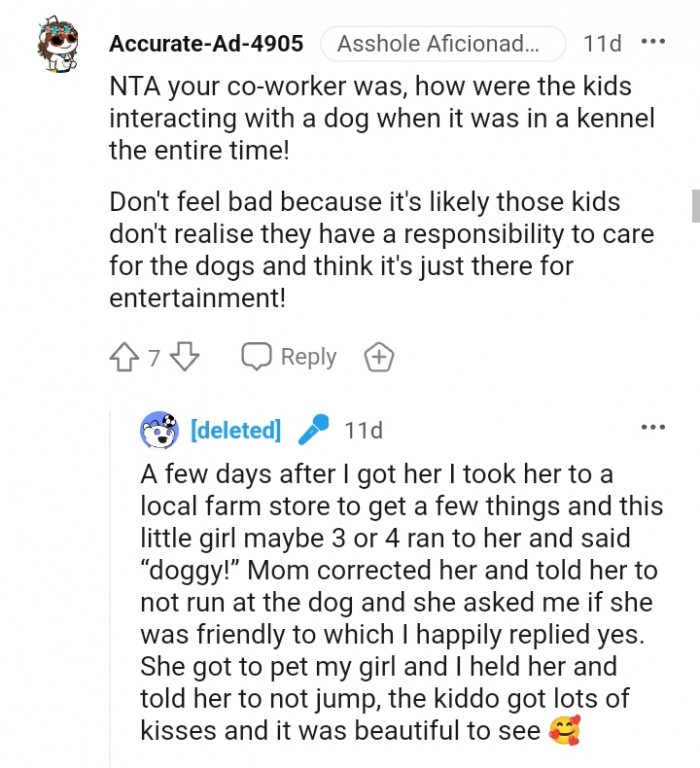The height and width of the screenshot is (768, 700).
Task: Click the paragraph starting "NTA your co-worker"
Action: (x=380, y=119)
